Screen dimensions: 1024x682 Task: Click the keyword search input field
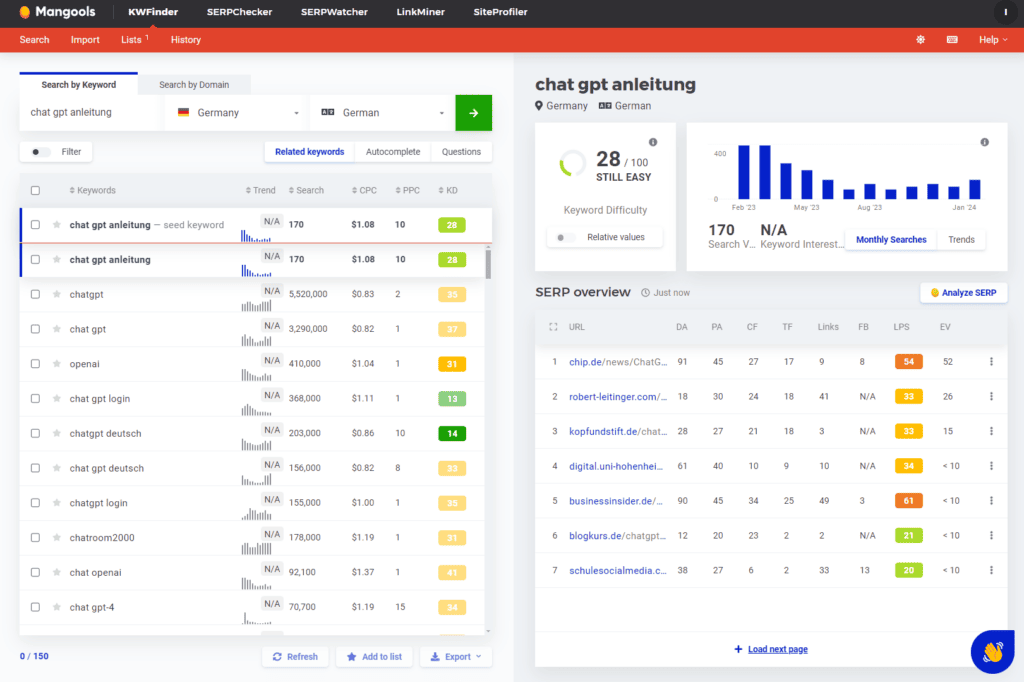point(91,113)
